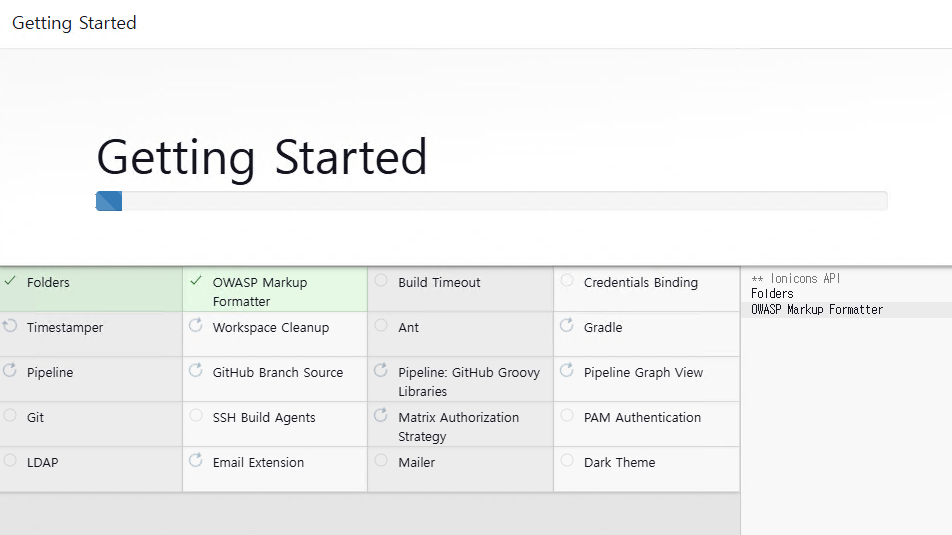Click the LDAP plugin label
Viewport: 952px width, 535px height.
[x=42, y=462]
